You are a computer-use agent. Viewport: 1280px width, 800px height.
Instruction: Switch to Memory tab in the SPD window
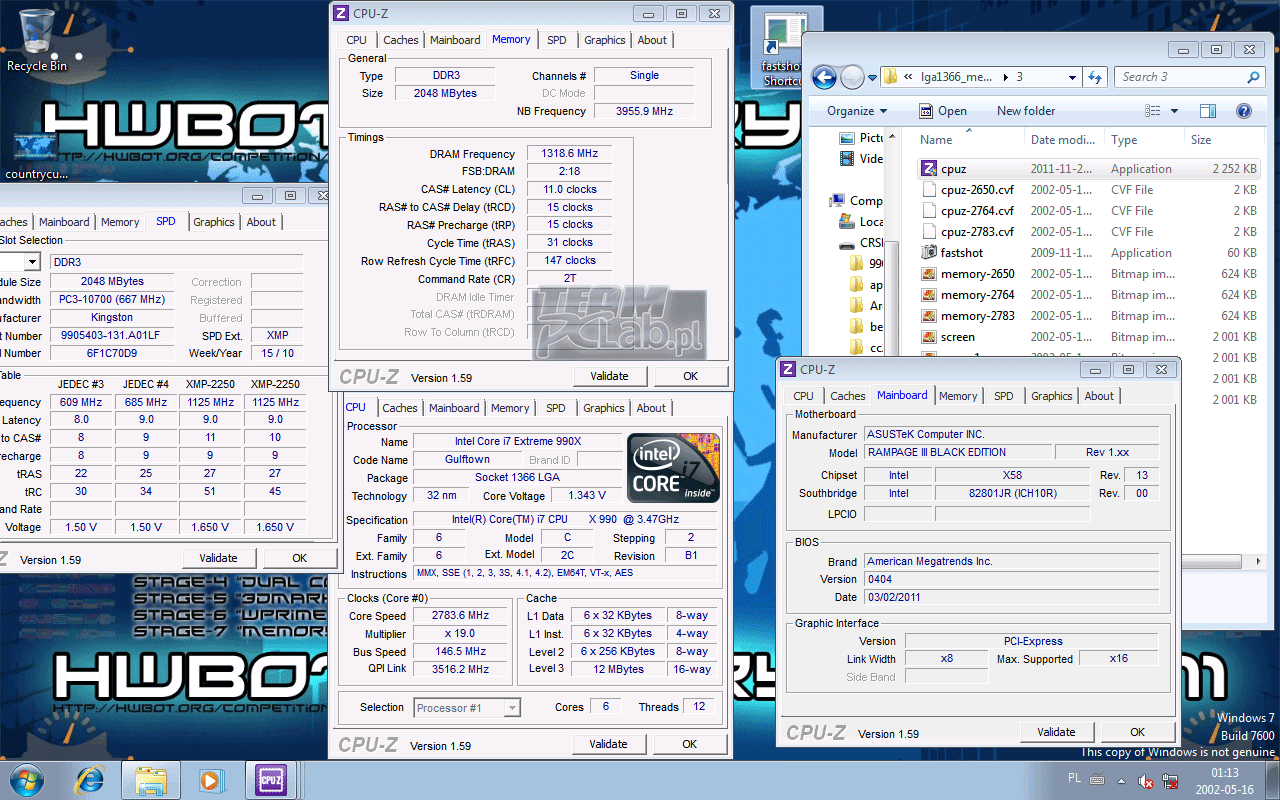pos(120,222)
